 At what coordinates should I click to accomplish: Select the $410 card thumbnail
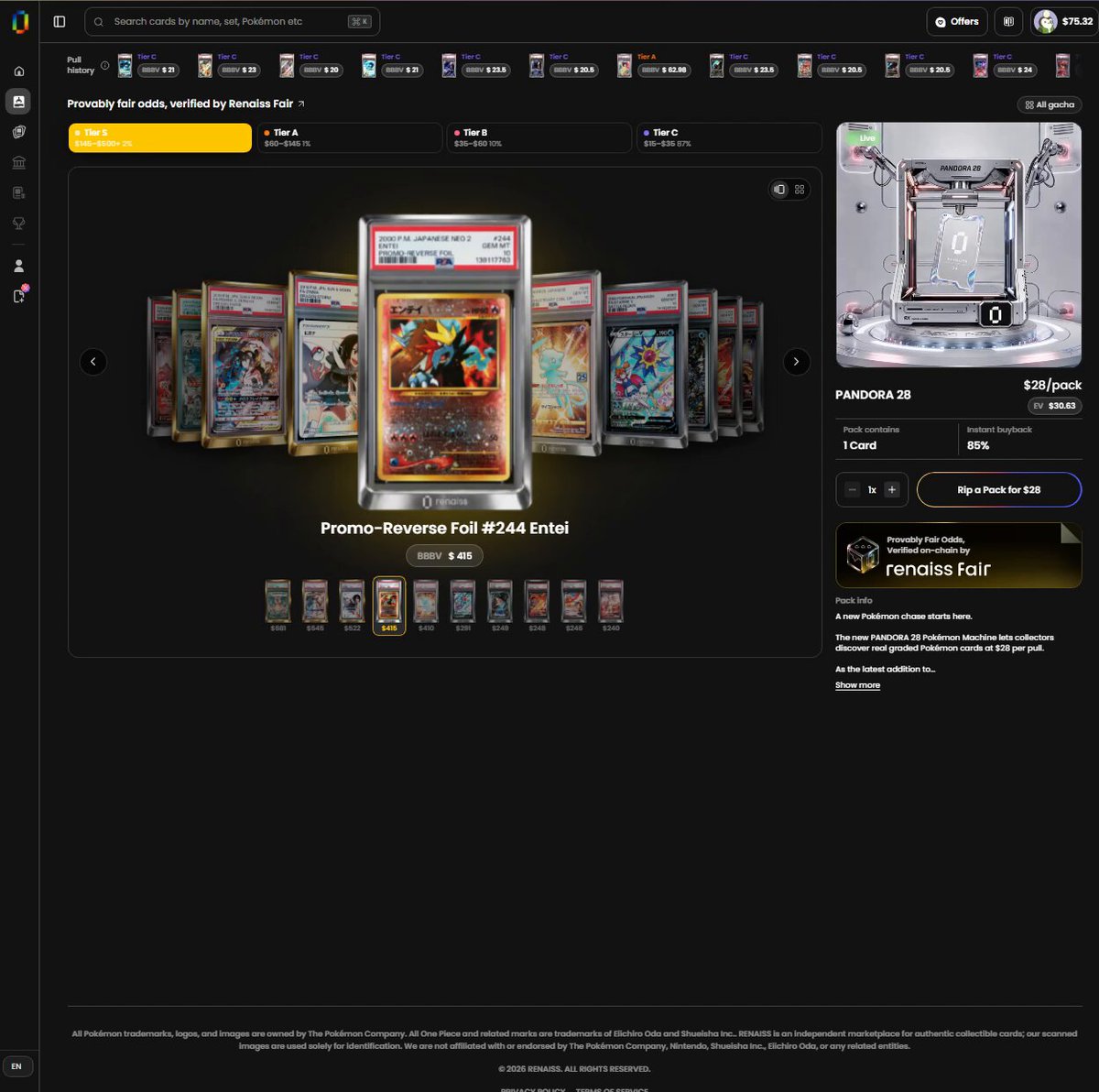point(426,606)
